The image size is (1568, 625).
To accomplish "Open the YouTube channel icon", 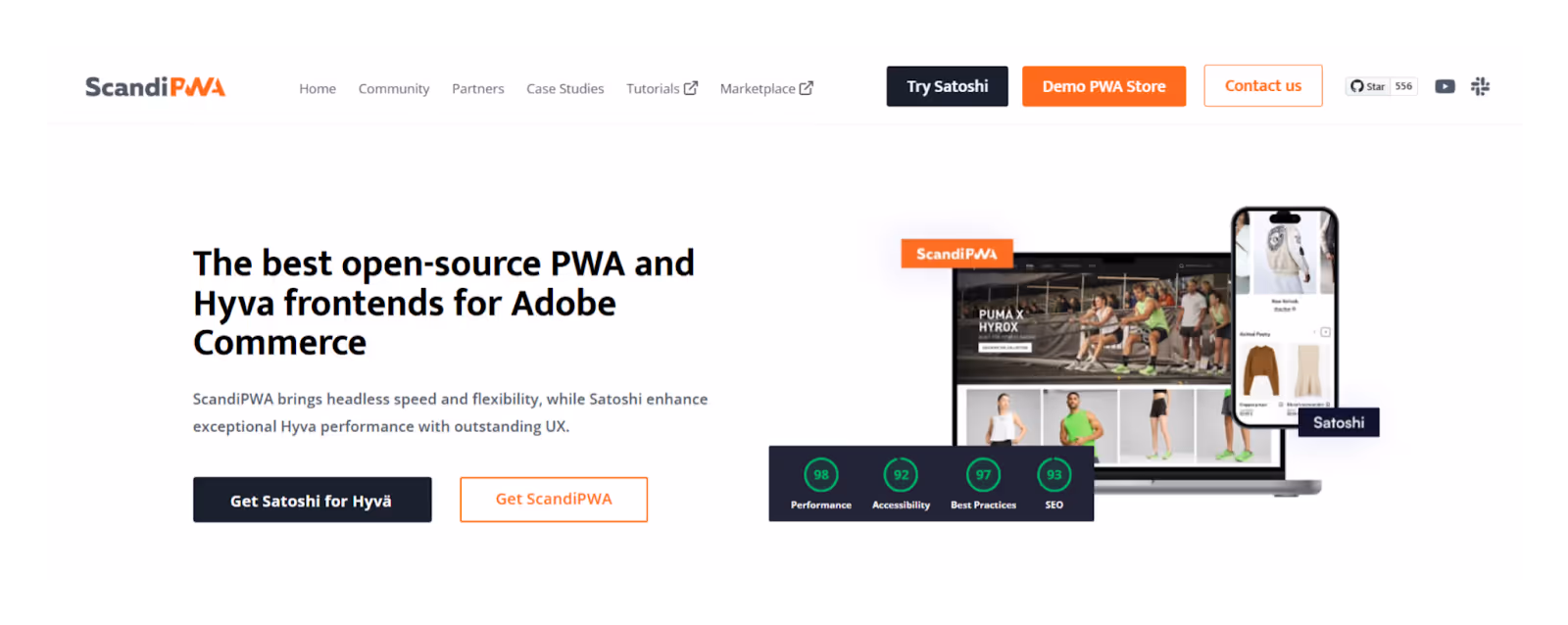I will 1445,86.
